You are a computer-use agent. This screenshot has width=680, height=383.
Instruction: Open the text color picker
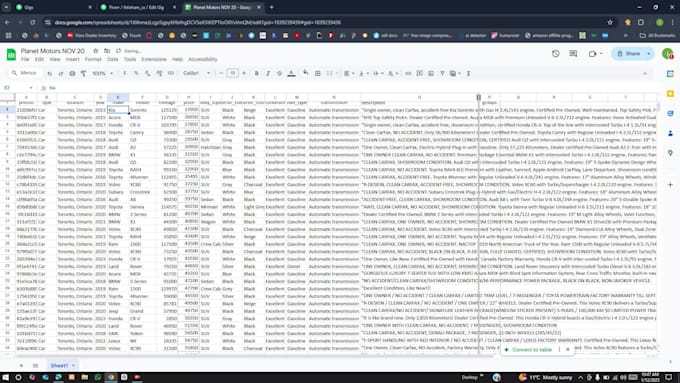point(291,73)
